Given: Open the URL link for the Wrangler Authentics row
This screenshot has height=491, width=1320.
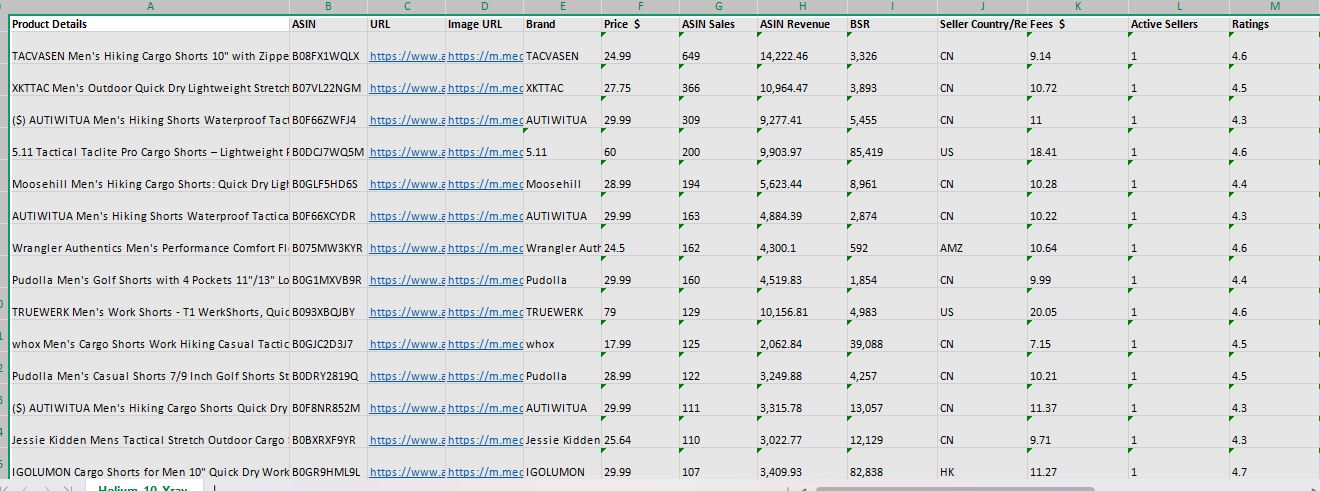Looking at the screenshot, I should 407,248.
